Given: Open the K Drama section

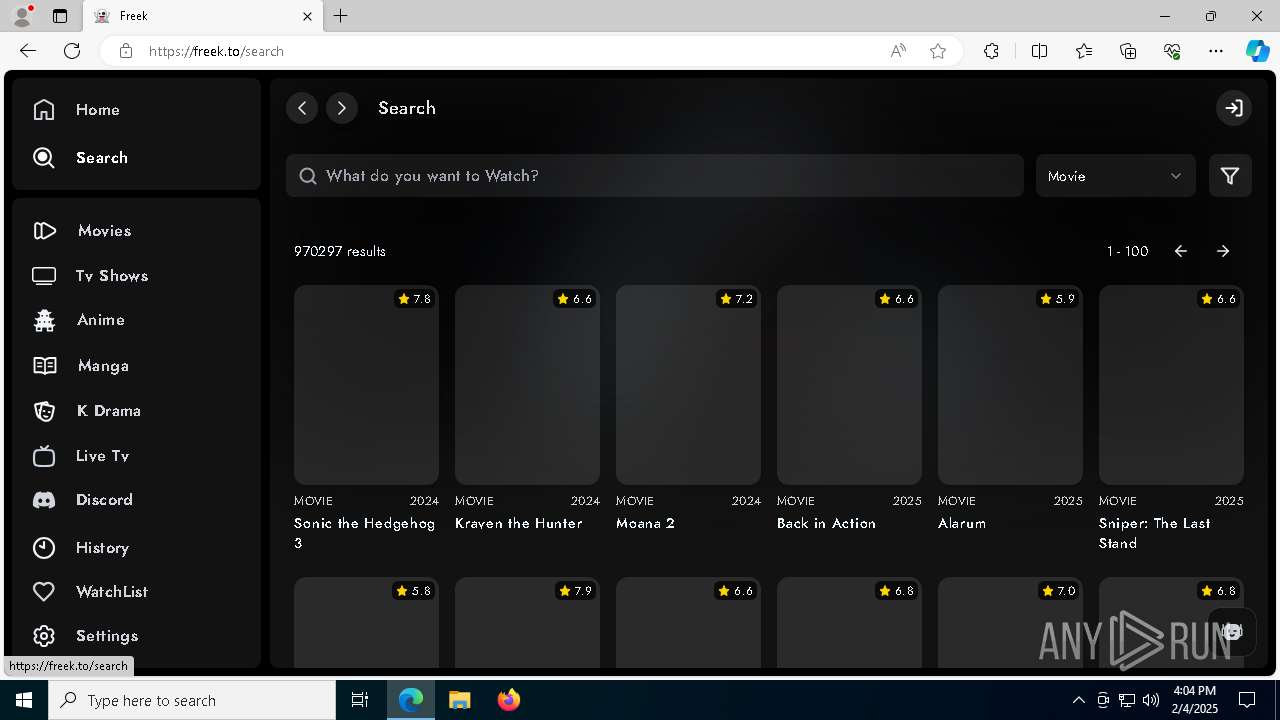Looking at the screenshot, I should pyautogui.click(x=86, y=411).
